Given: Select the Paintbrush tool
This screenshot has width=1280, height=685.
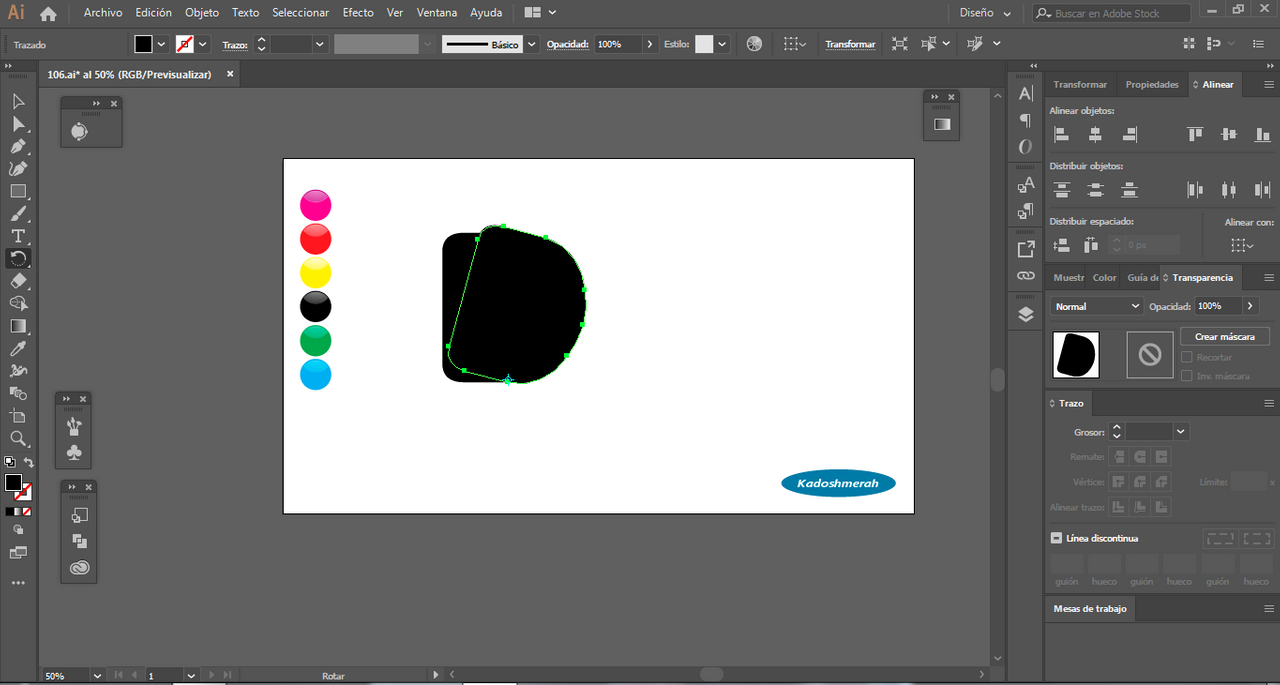Looking at the screenshot, I should click(x=18, y=214).
